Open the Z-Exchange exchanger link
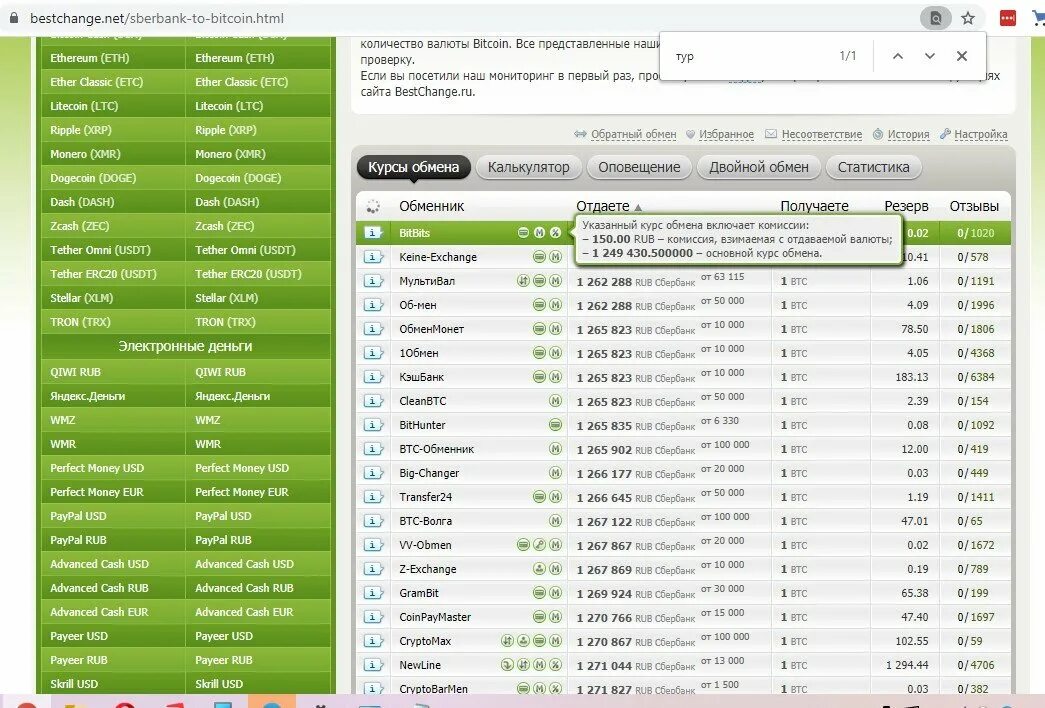Image resolution: width=1045 pixels, height=708 pixels. click(x=428, y=569)
